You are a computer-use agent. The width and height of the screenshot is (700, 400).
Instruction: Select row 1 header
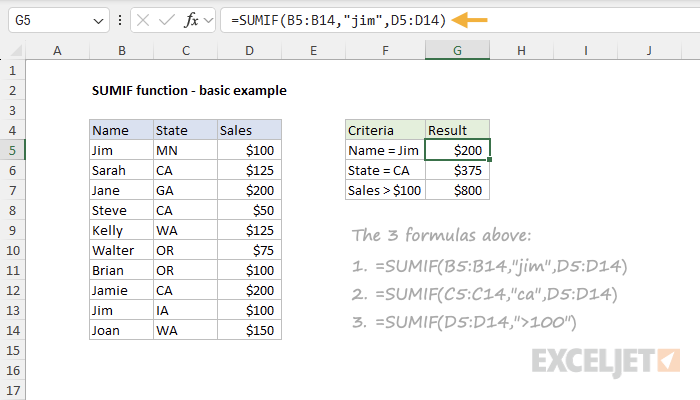pyautogui.click(x=12, y=71)
